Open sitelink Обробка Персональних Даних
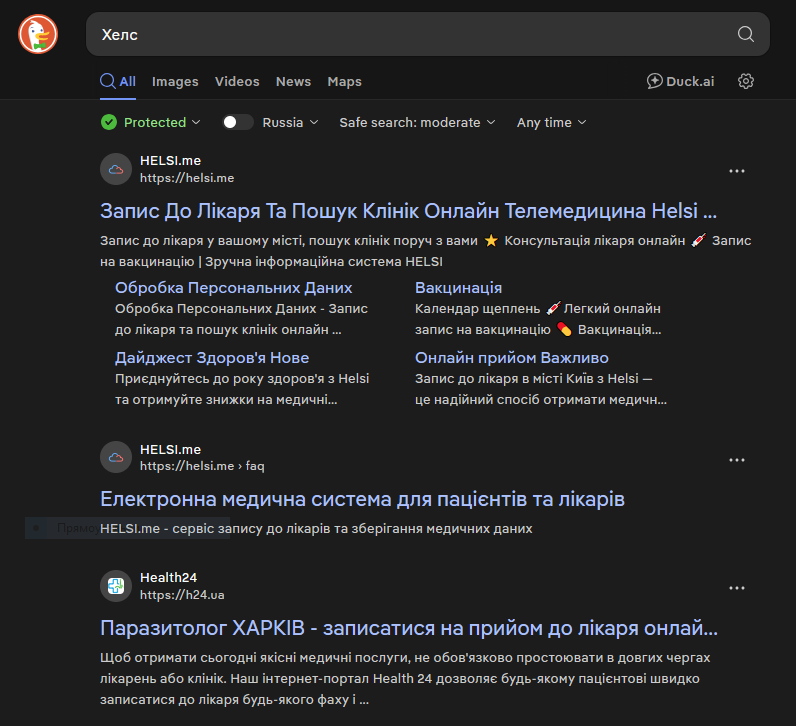 pos(234,288)
